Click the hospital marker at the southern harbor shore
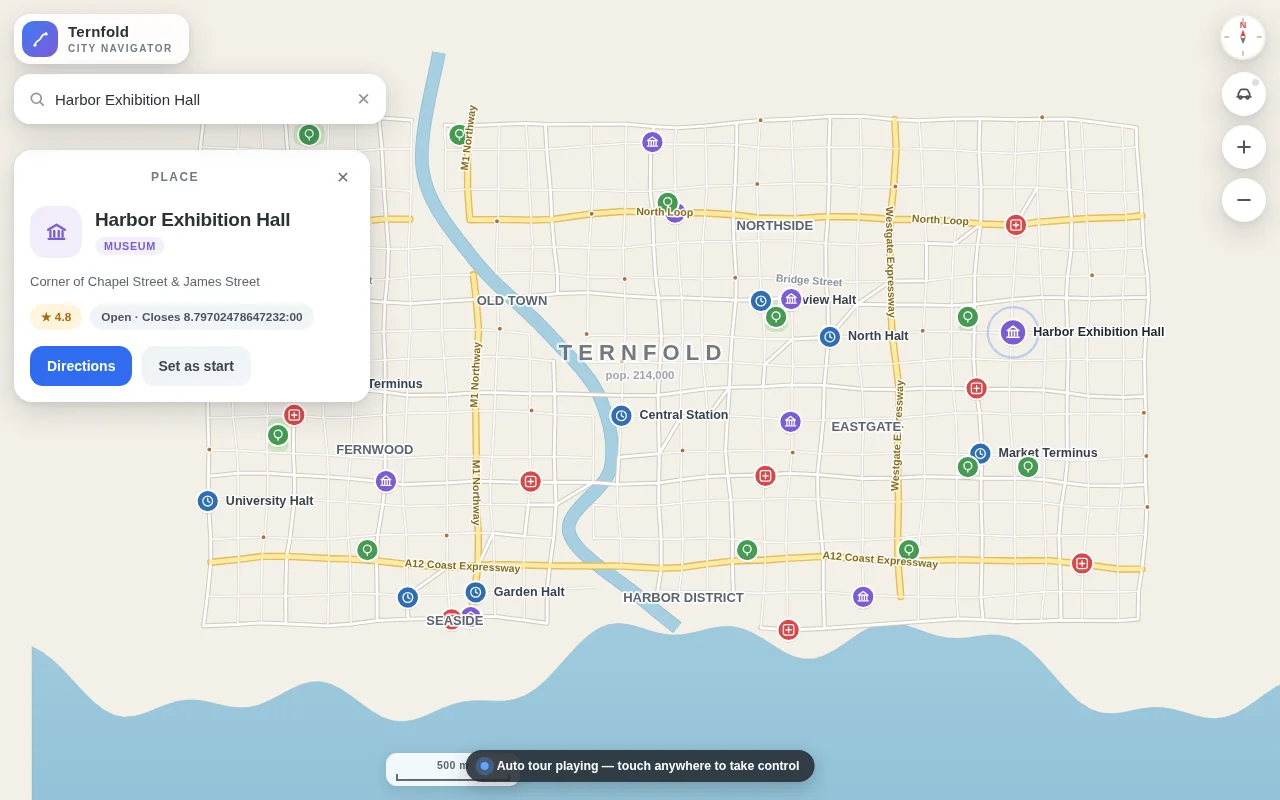 pos(789,630)
